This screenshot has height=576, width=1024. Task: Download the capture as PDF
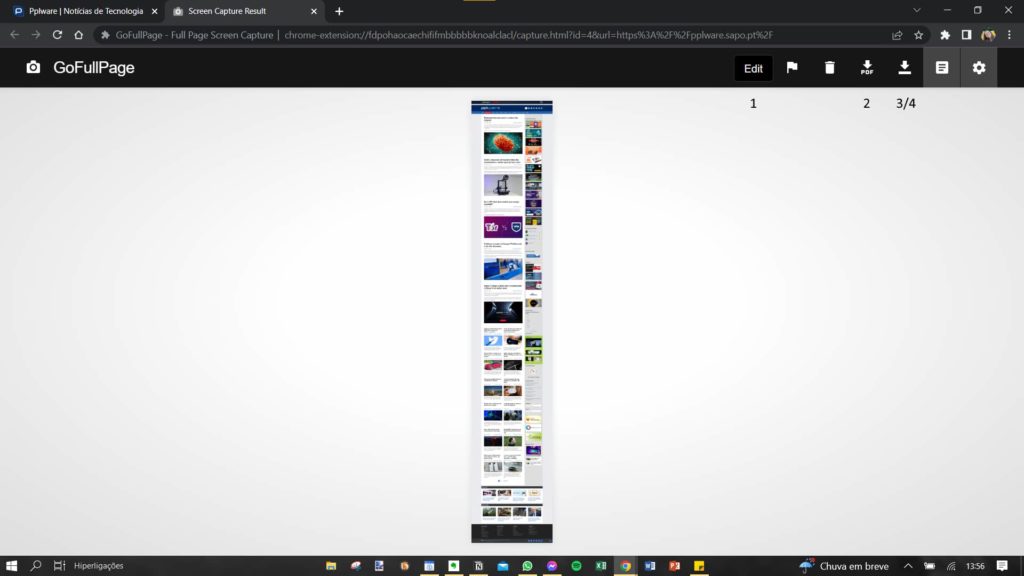867,68
